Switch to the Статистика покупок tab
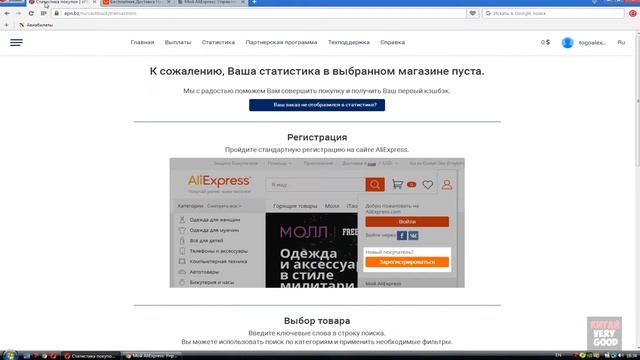640x360 pixels. click(x=61, y=2)
